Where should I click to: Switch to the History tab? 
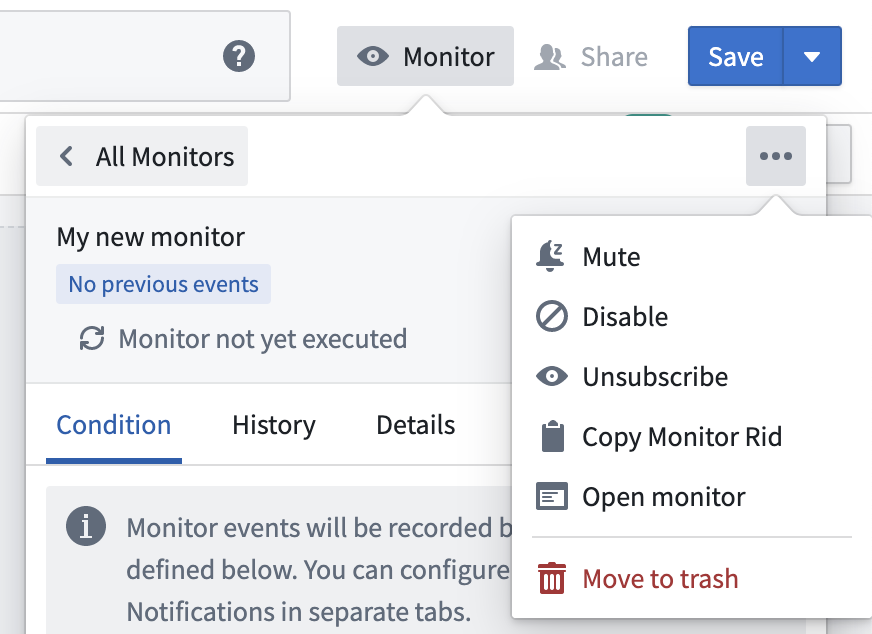point(274,425)
